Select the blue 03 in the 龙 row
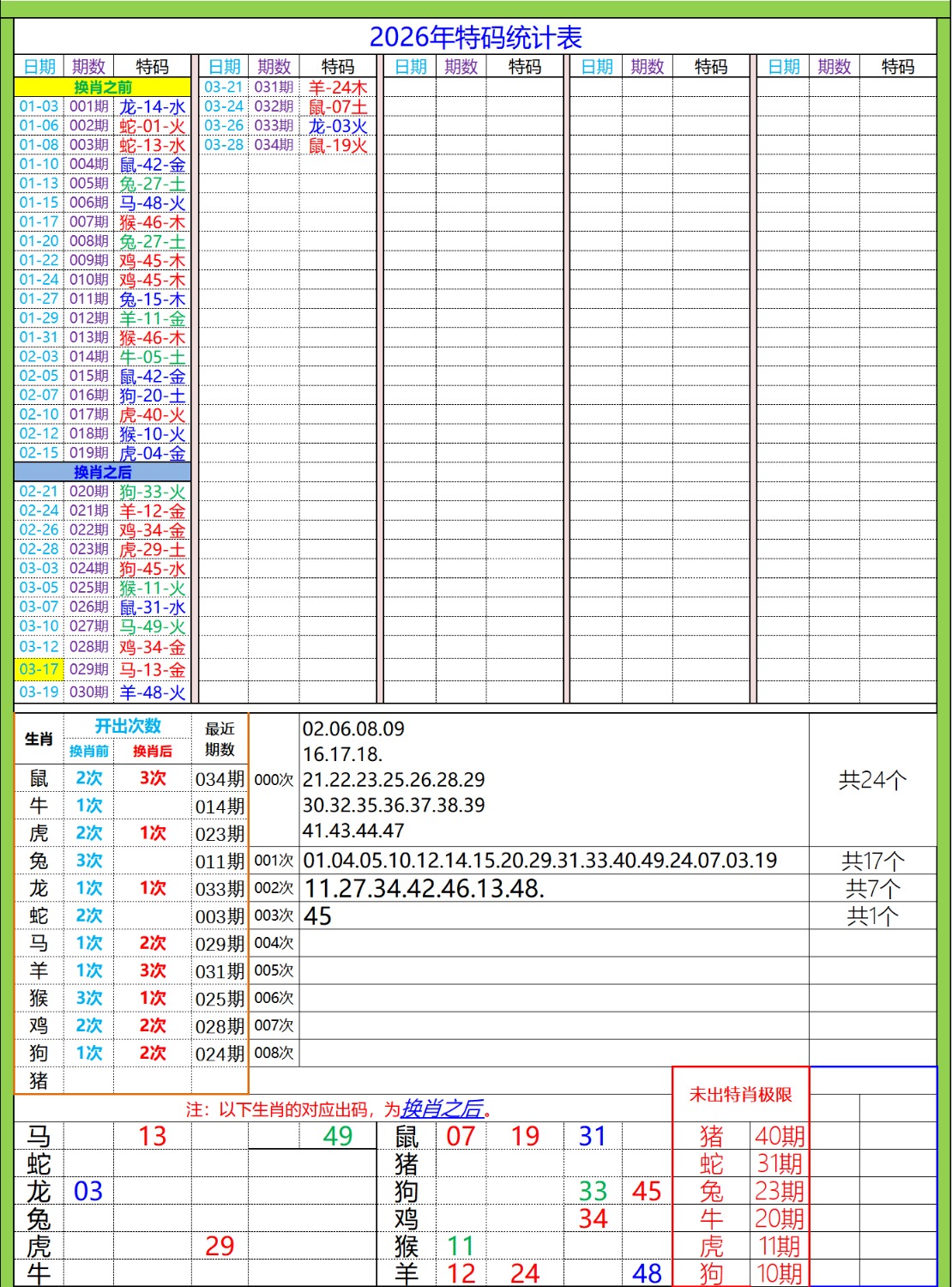The height and width of the screenshot is (1287, 952). click(88, 1191)
